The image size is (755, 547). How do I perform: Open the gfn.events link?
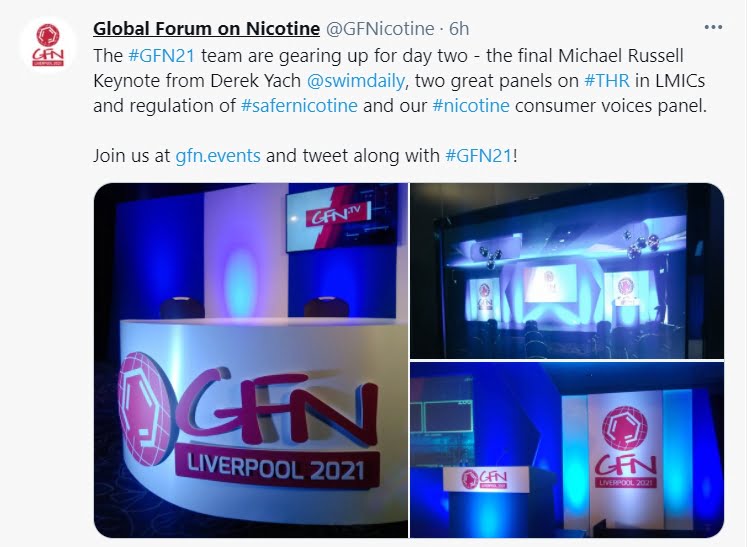point(218,156)
